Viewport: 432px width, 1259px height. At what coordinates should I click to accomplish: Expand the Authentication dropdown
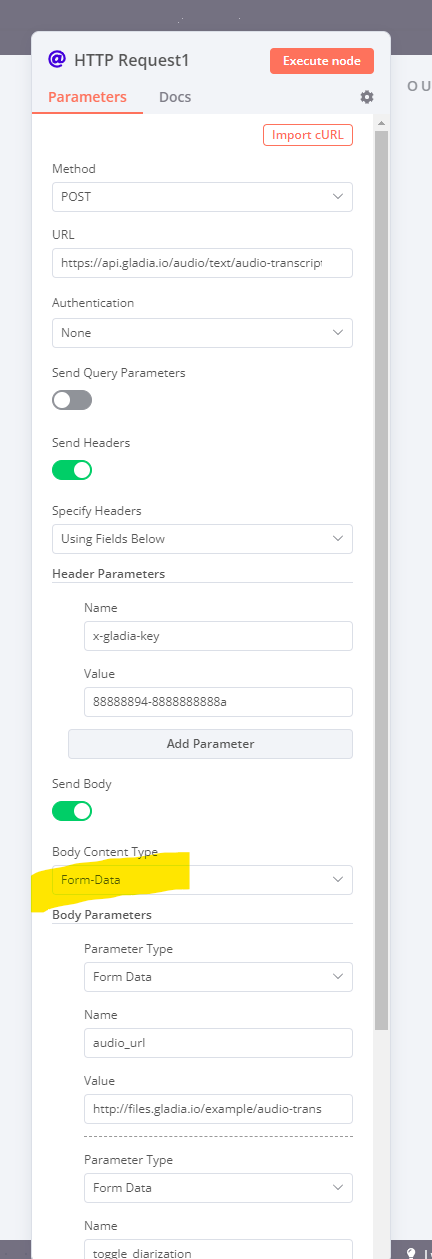tap(202, 333)
